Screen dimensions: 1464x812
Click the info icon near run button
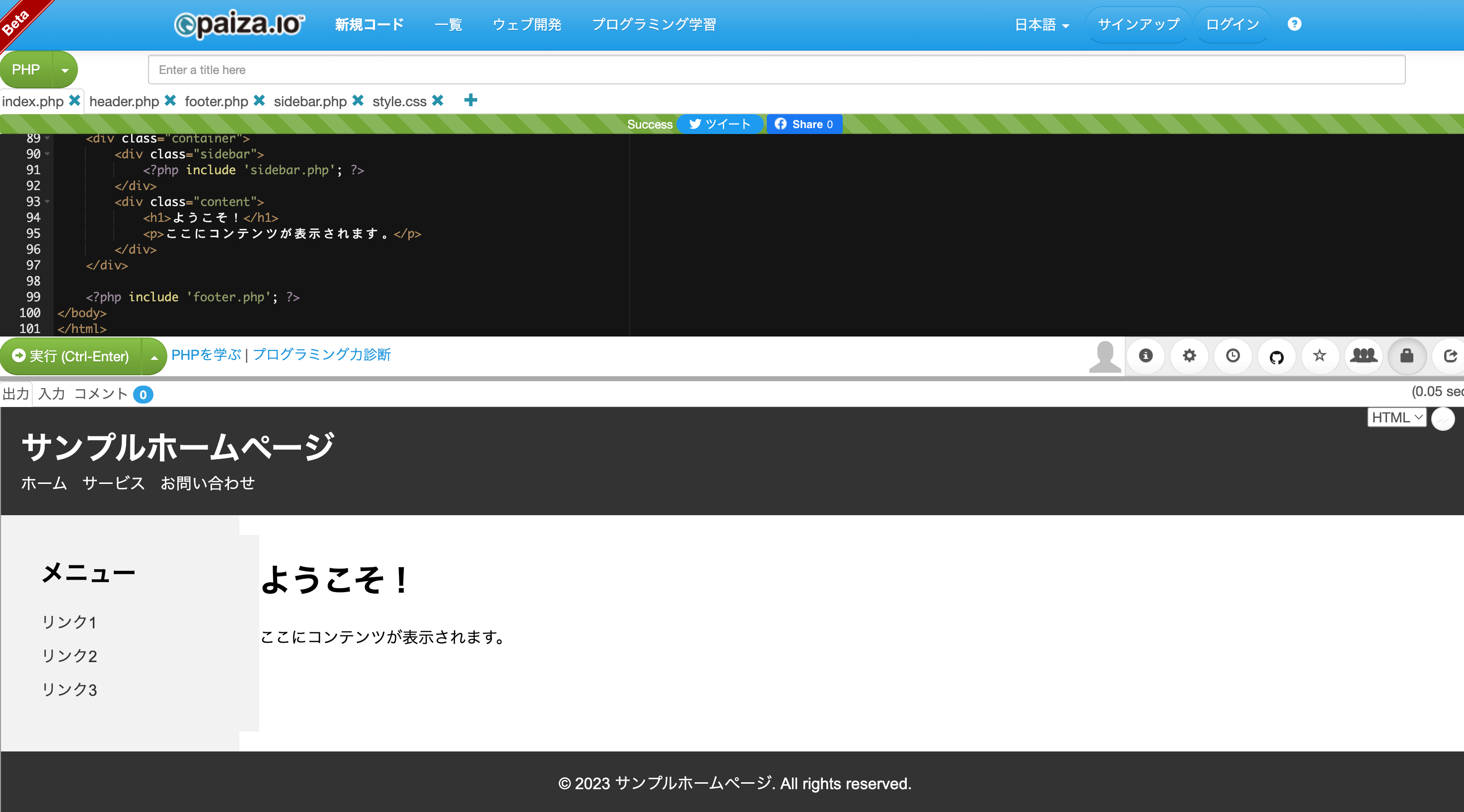pyautogui.click(x=1146, y=356)
